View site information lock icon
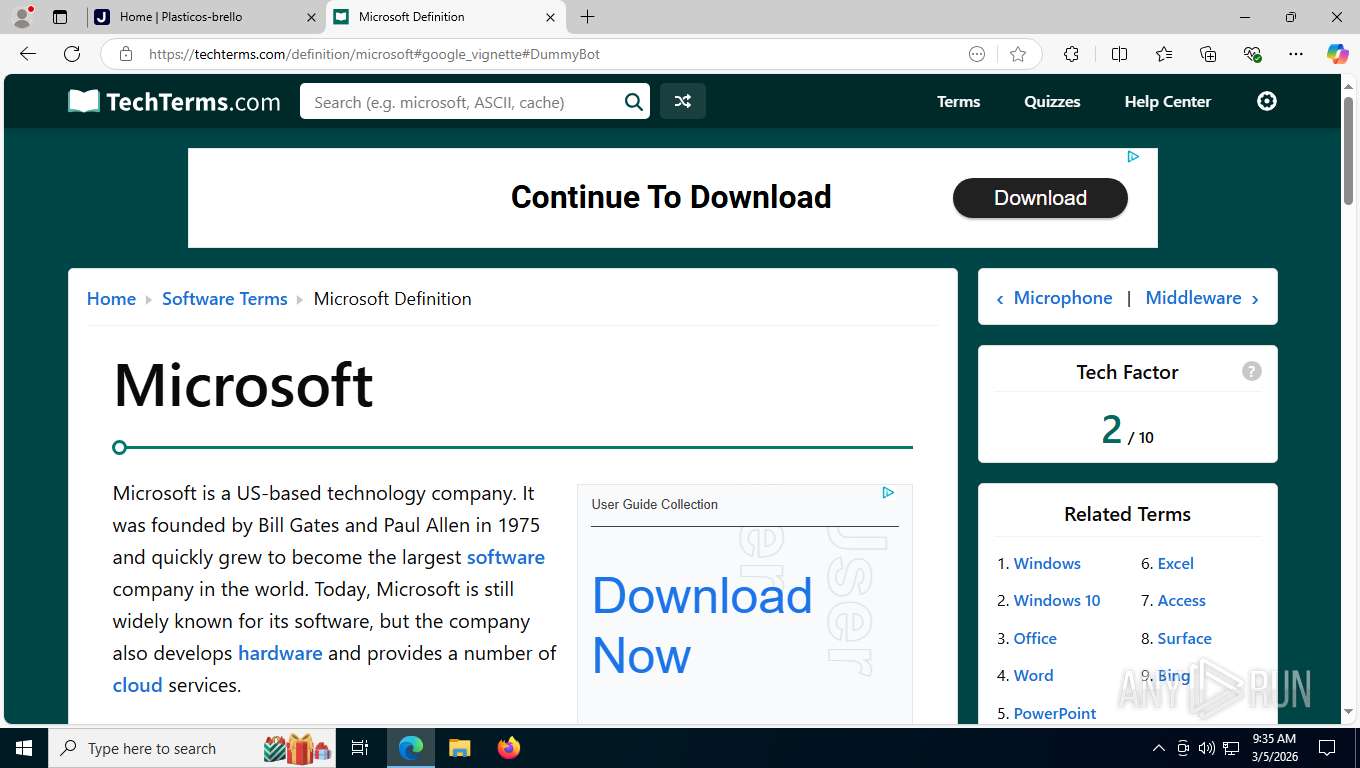This screenshot has height=768, width=1360. click(x=126, y=54)
